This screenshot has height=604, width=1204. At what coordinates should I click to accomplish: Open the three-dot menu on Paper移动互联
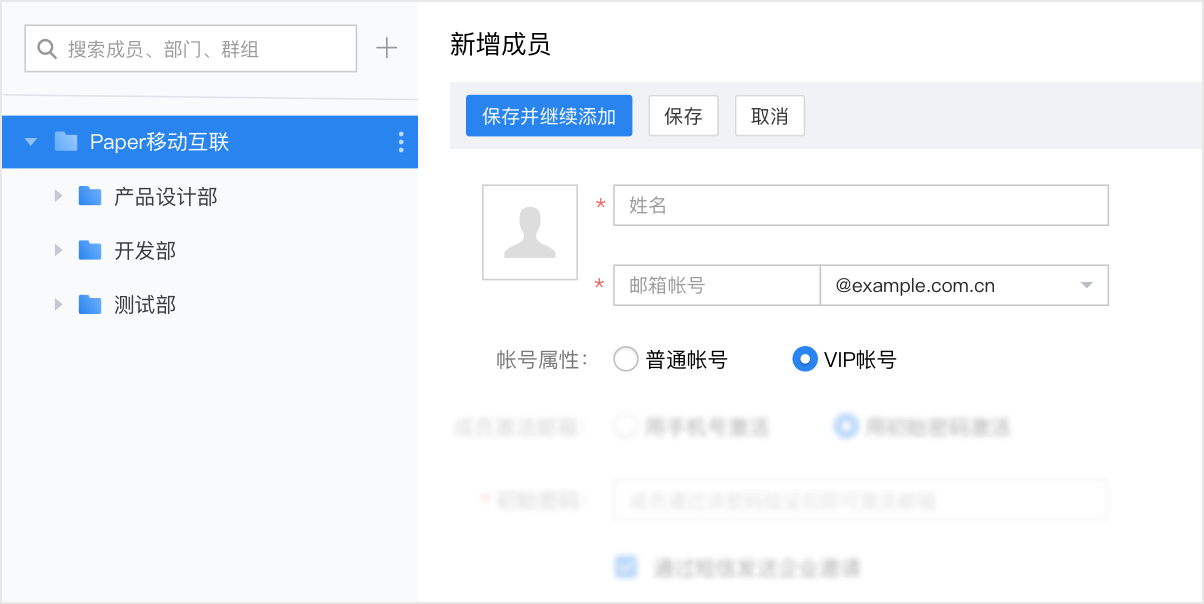point(400,141)
